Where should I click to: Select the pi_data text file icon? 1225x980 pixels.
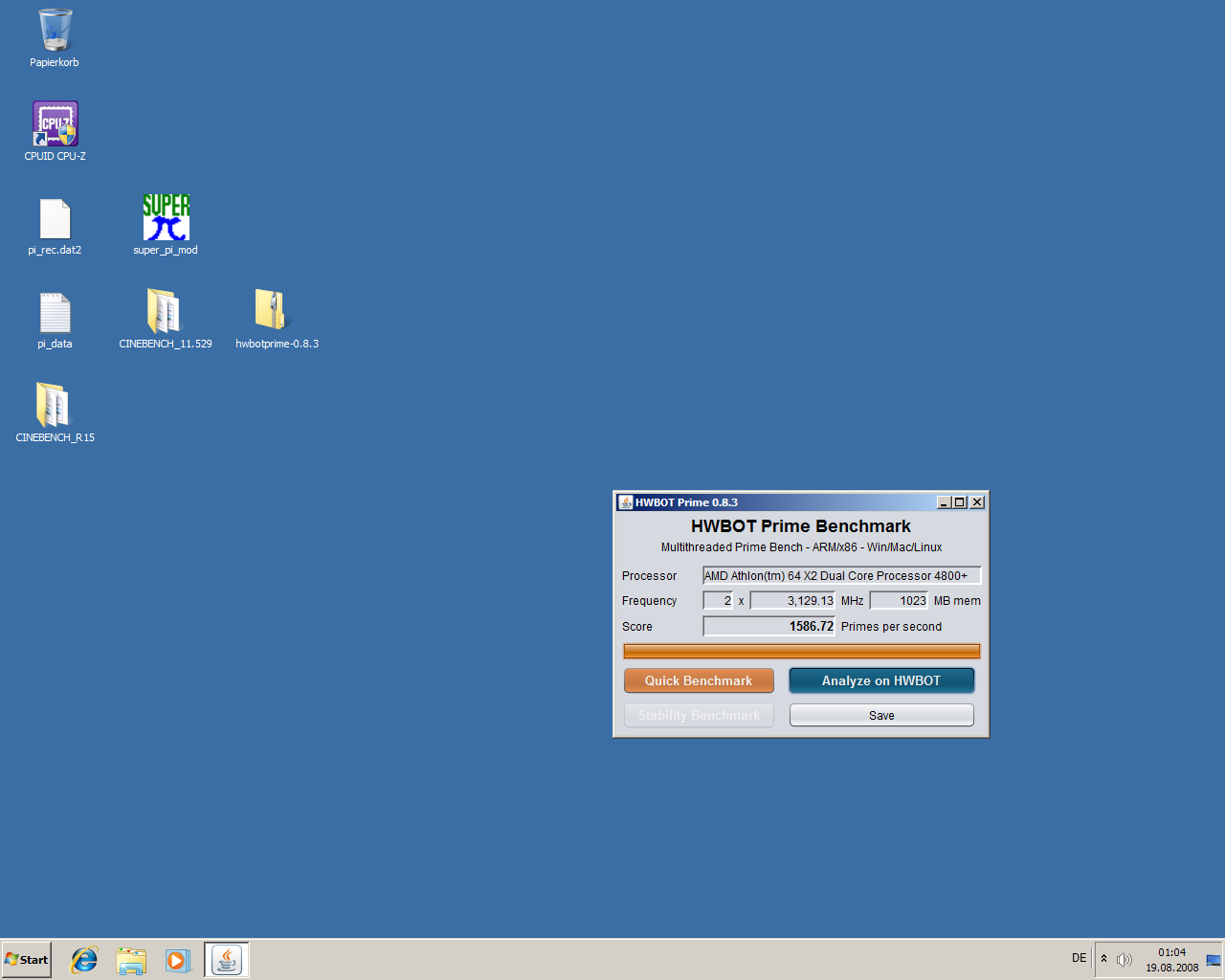[55, 320]
